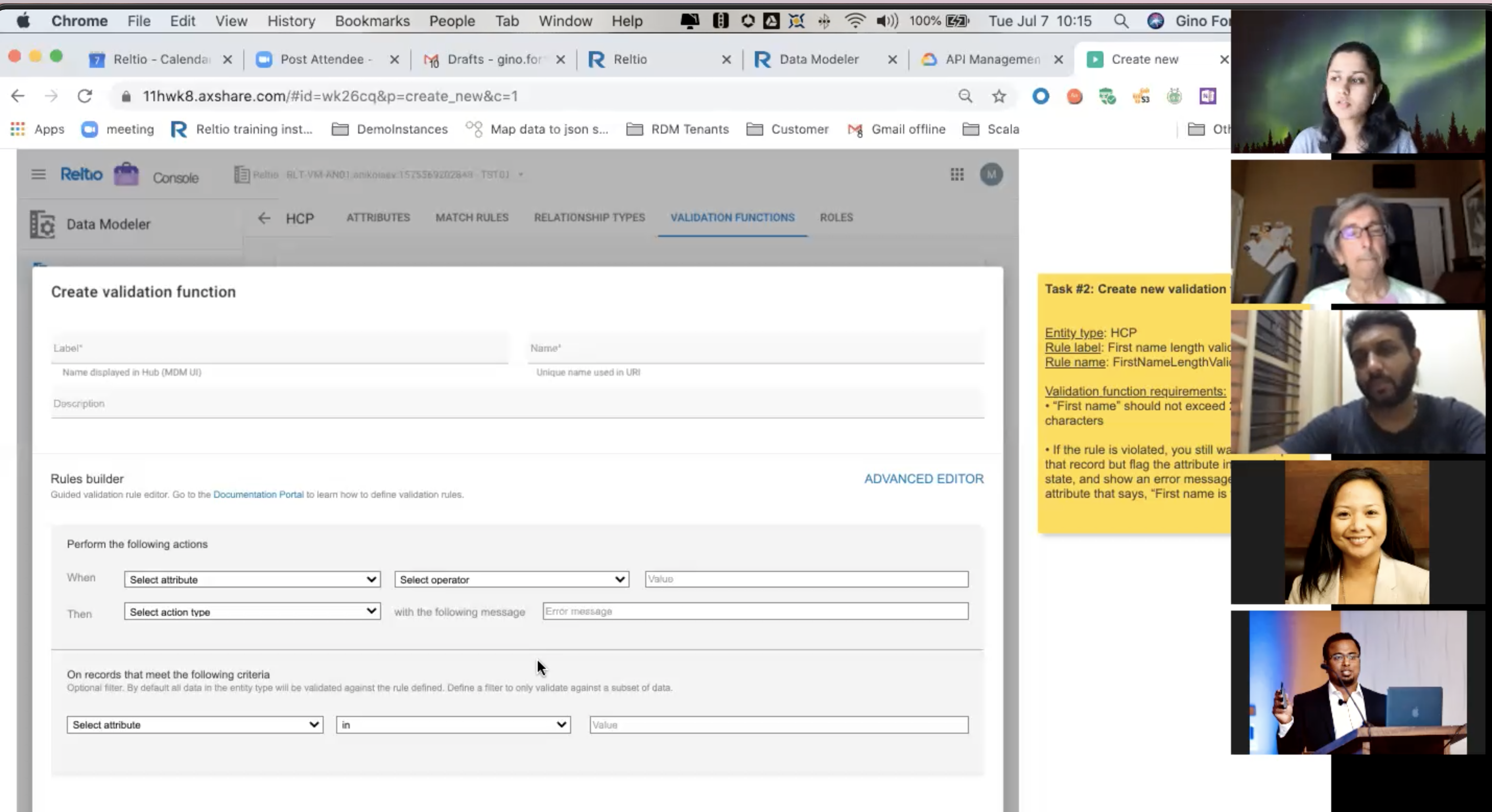Expand the When Select attribute dropdown
The height and width of the screenshot is (812, 1492).
point(252,579)
